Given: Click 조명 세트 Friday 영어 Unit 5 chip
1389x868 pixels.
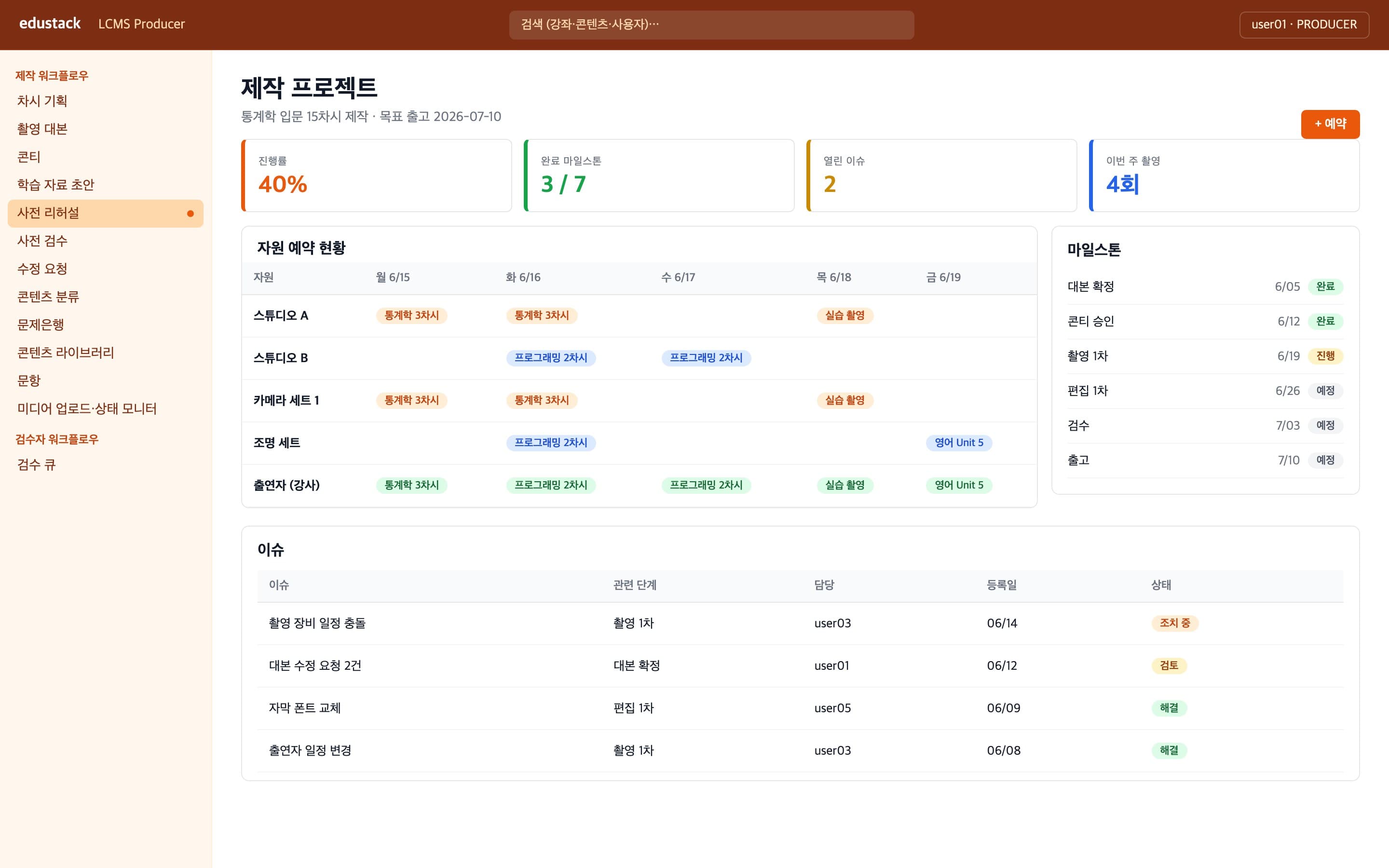Looking at the screenshot, I should 959,443.
